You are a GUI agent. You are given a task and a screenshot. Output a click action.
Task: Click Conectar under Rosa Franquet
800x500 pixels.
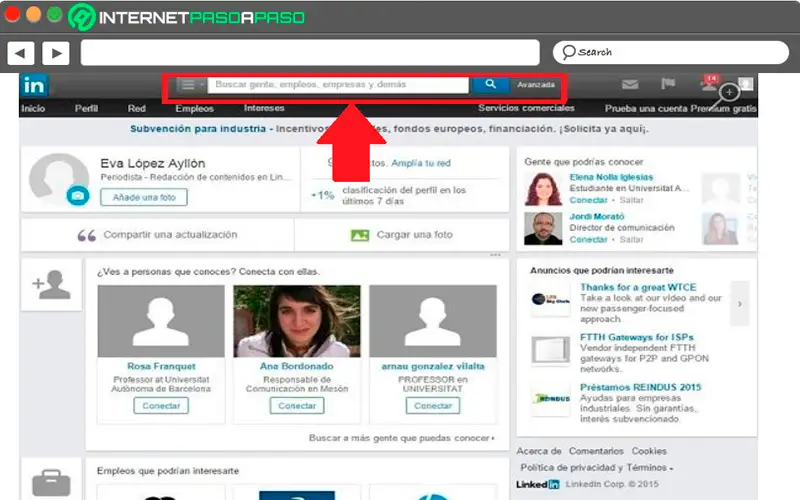pyautogui.click(x=161, y=406)
